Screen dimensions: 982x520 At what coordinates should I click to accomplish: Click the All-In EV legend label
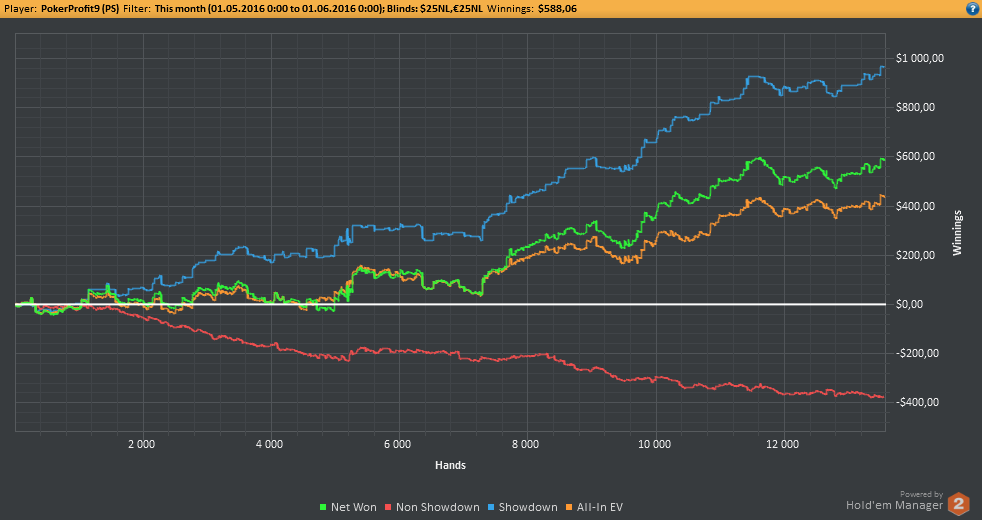pos(599,507)
